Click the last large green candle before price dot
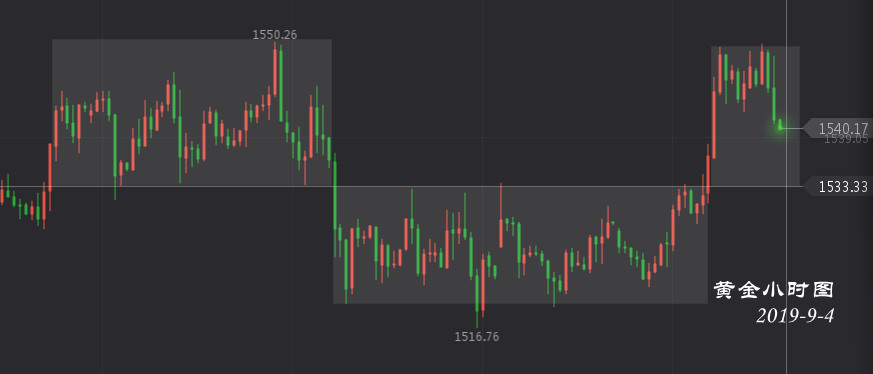The image size is (873, 374). click(x=774, y=105)
